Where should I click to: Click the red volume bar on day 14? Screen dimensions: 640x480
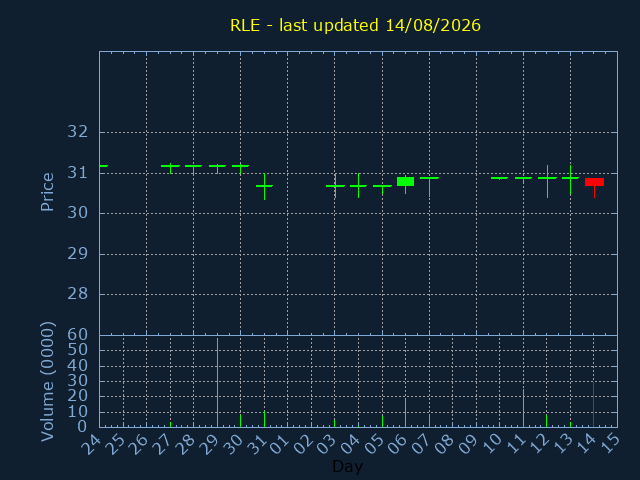tap(593, 404)
